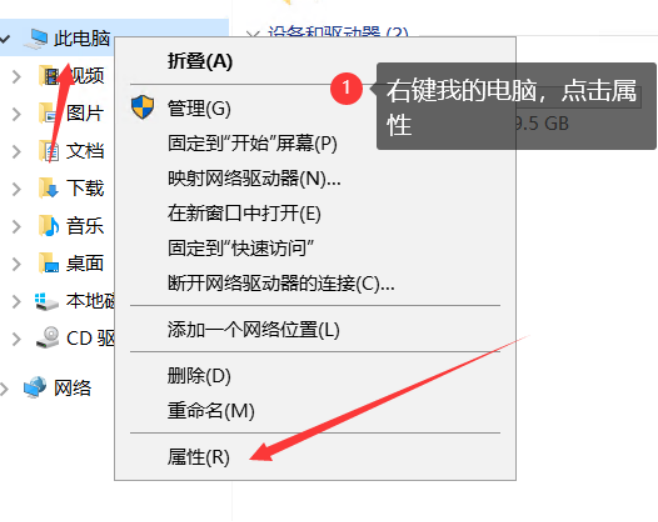Image resolution: width=658 pixels, height=522 pixels.
Task: Click the 音乐 folder icon
Action: pyautogui.click(x=49, y=226)
